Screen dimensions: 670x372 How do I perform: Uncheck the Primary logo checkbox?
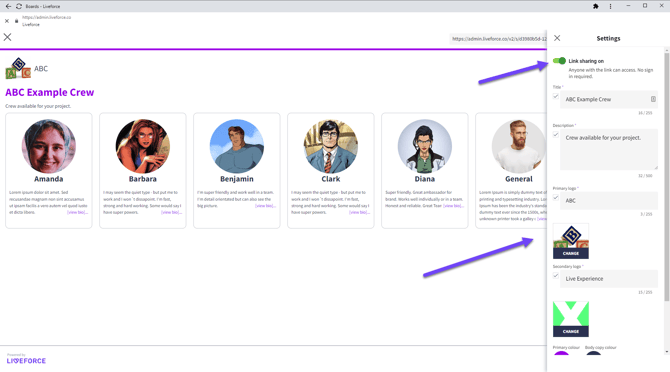(x=555, y=197)
